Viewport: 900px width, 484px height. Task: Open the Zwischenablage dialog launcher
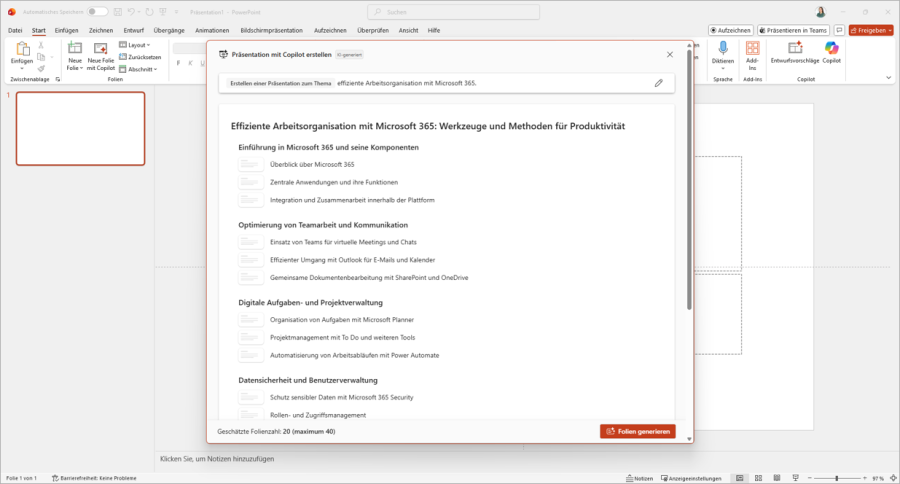58,79
